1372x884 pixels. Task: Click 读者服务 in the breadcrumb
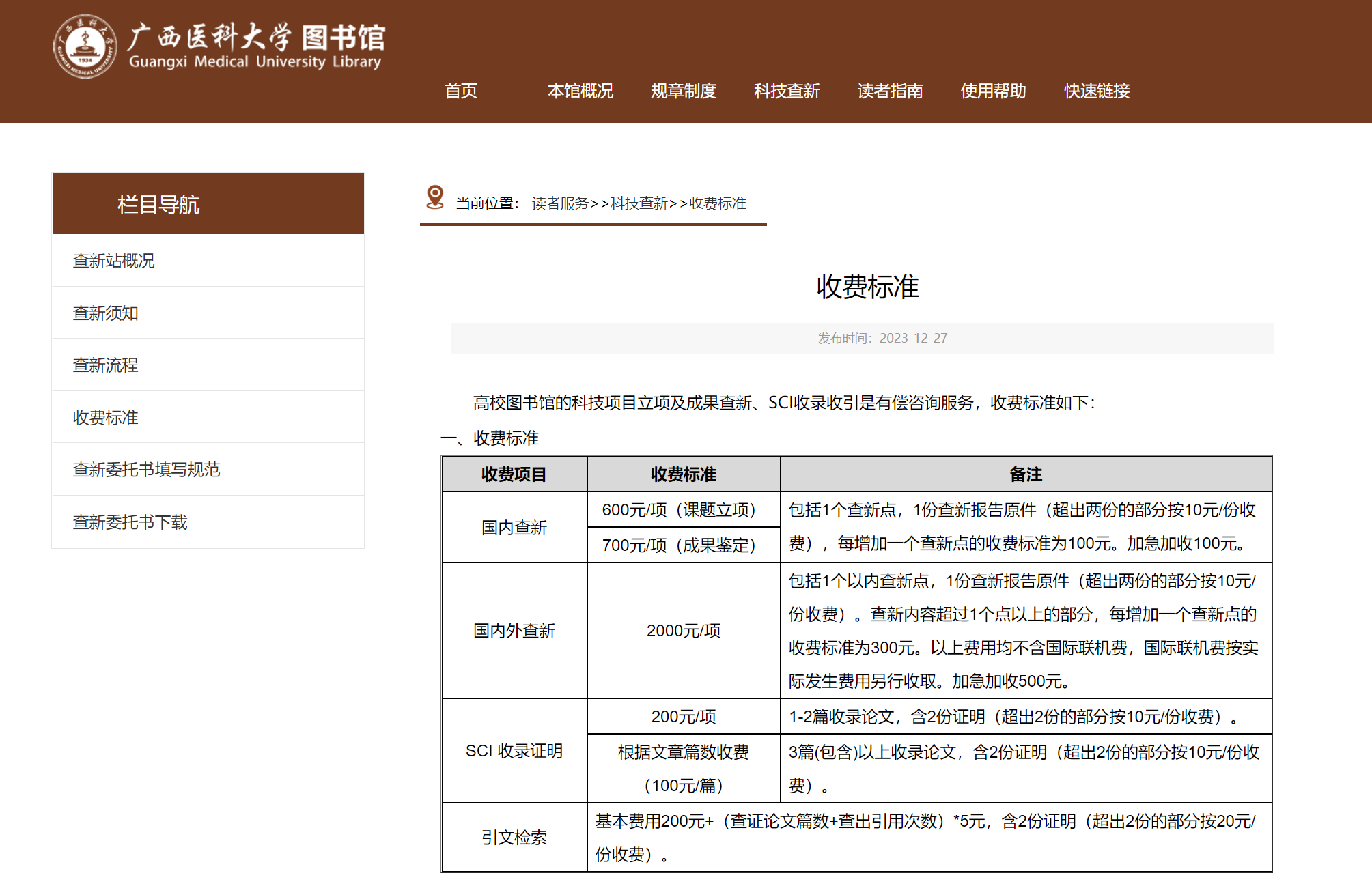560,203
